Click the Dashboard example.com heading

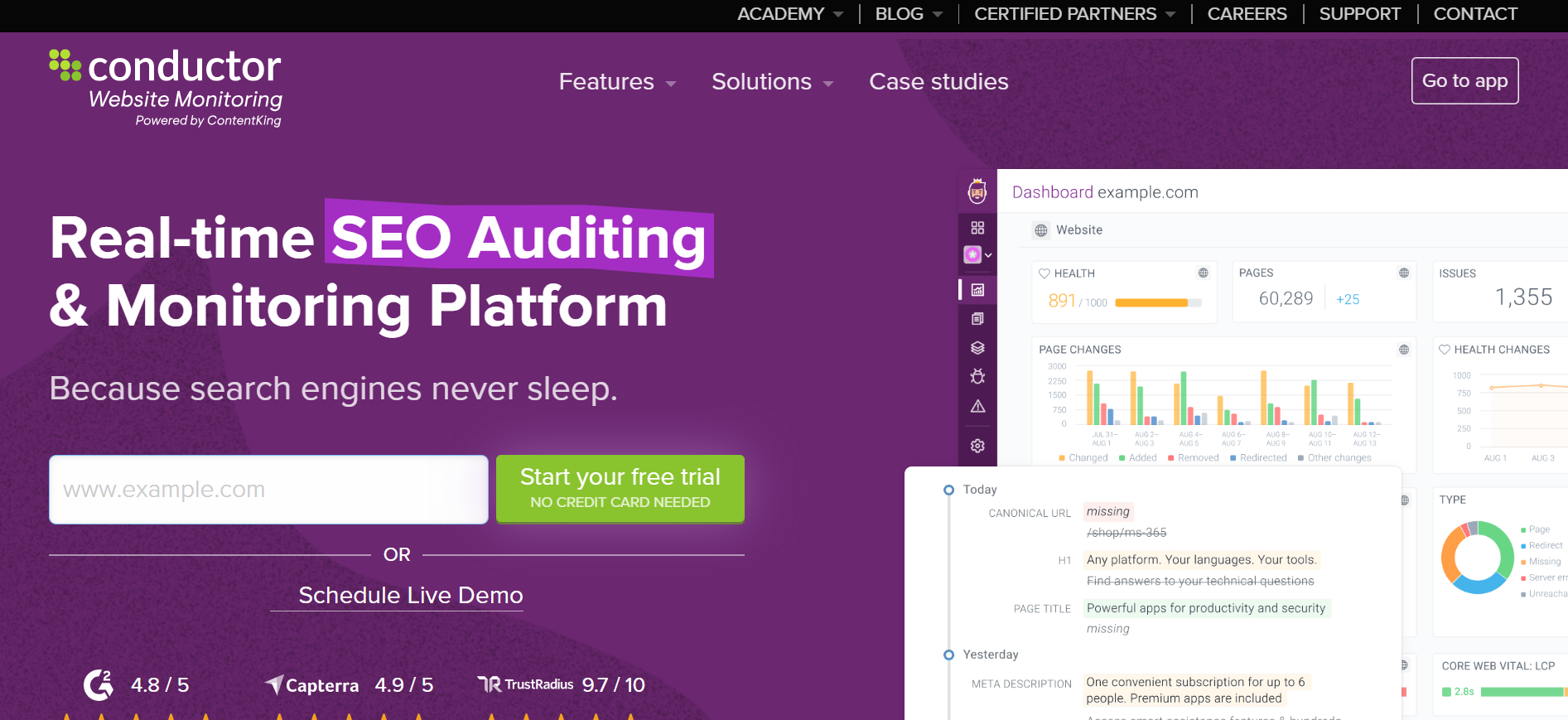1105,192
